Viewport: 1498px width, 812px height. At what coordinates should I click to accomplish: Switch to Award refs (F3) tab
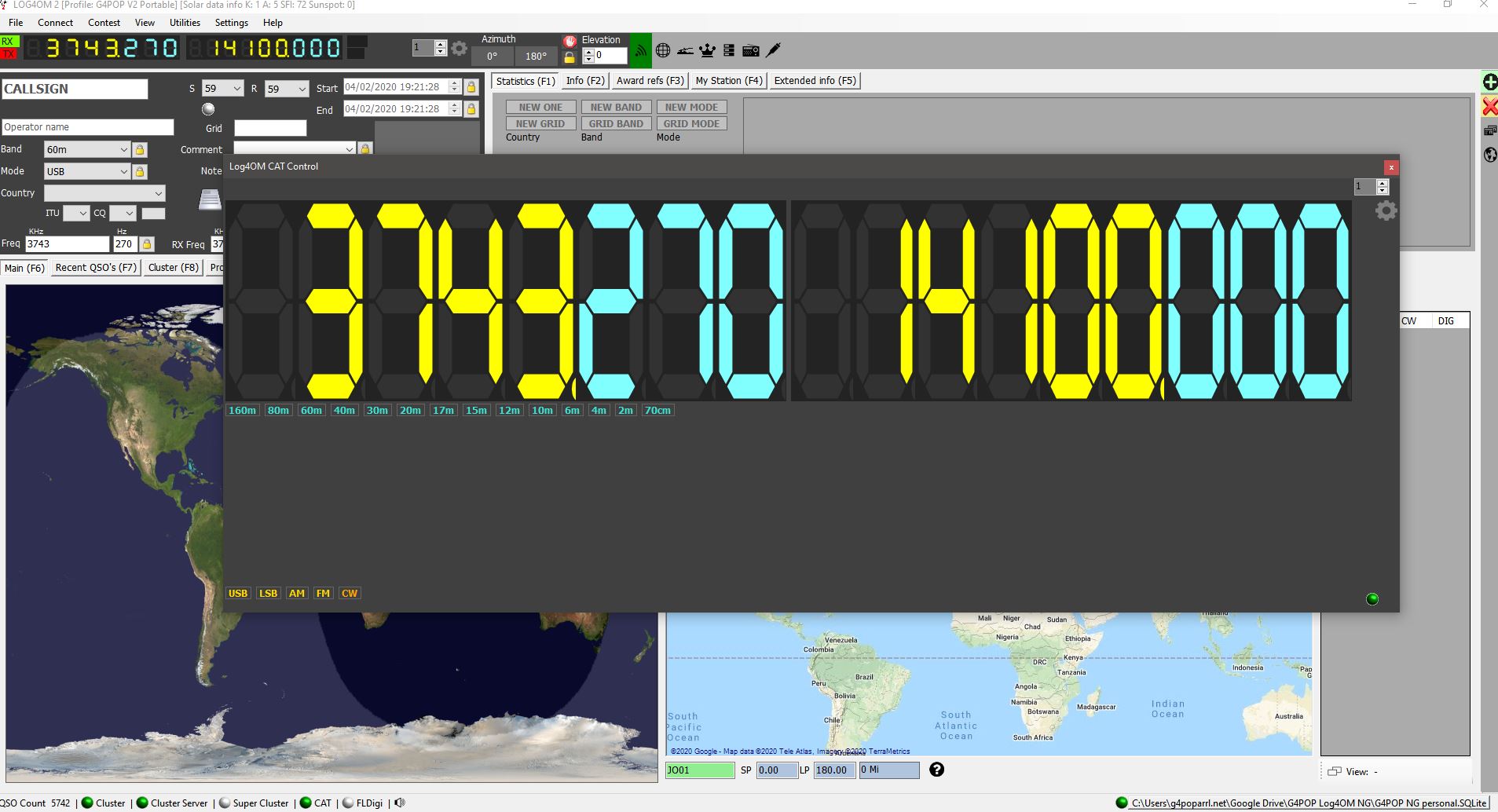point(650,81)
